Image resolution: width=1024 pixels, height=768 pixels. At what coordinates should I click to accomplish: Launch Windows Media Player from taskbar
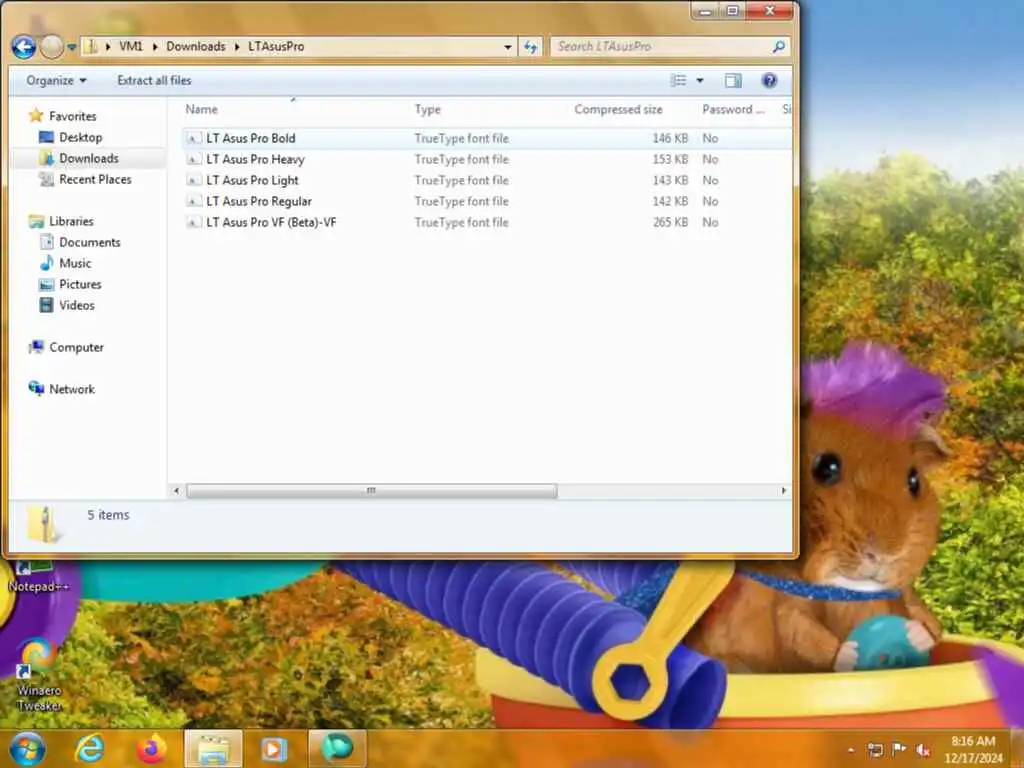click(275, 749)
